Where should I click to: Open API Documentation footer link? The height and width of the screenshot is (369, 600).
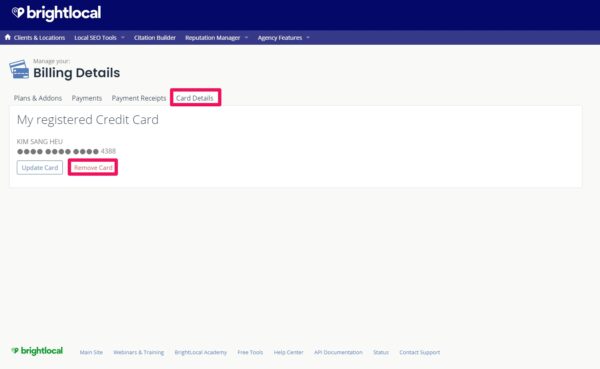(x=338, y=352)
